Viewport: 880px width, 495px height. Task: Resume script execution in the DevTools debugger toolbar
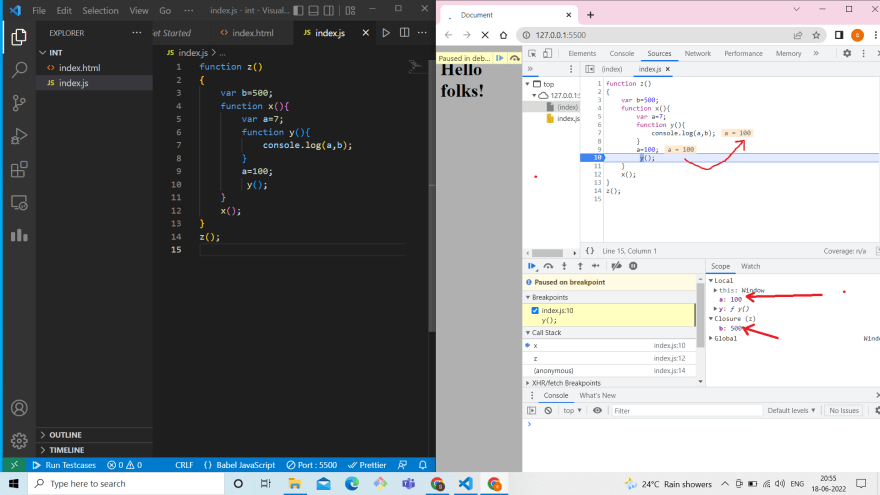click(531, 266)
